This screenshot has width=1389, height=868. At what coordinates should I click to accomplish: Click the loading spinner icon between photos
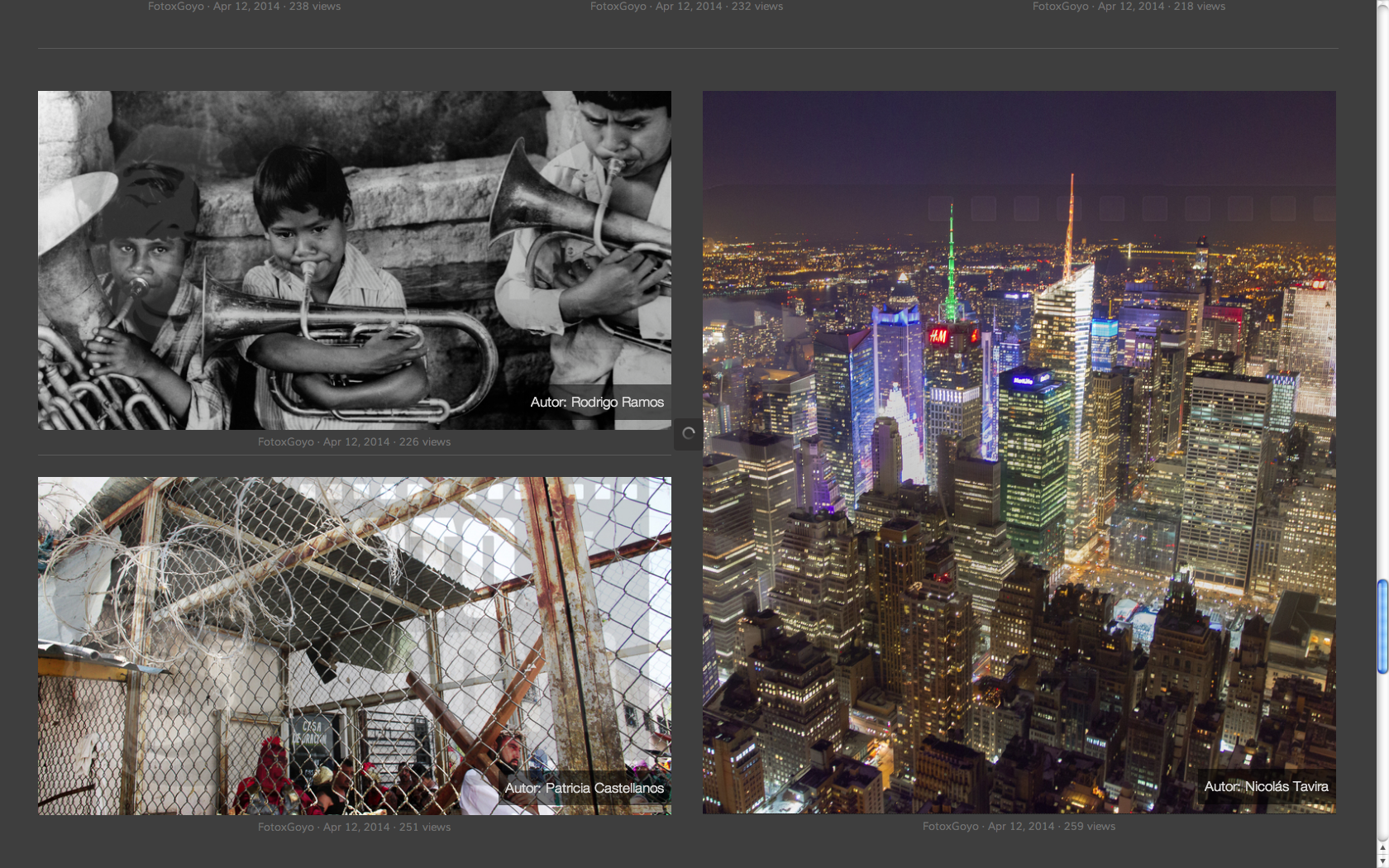688,433
